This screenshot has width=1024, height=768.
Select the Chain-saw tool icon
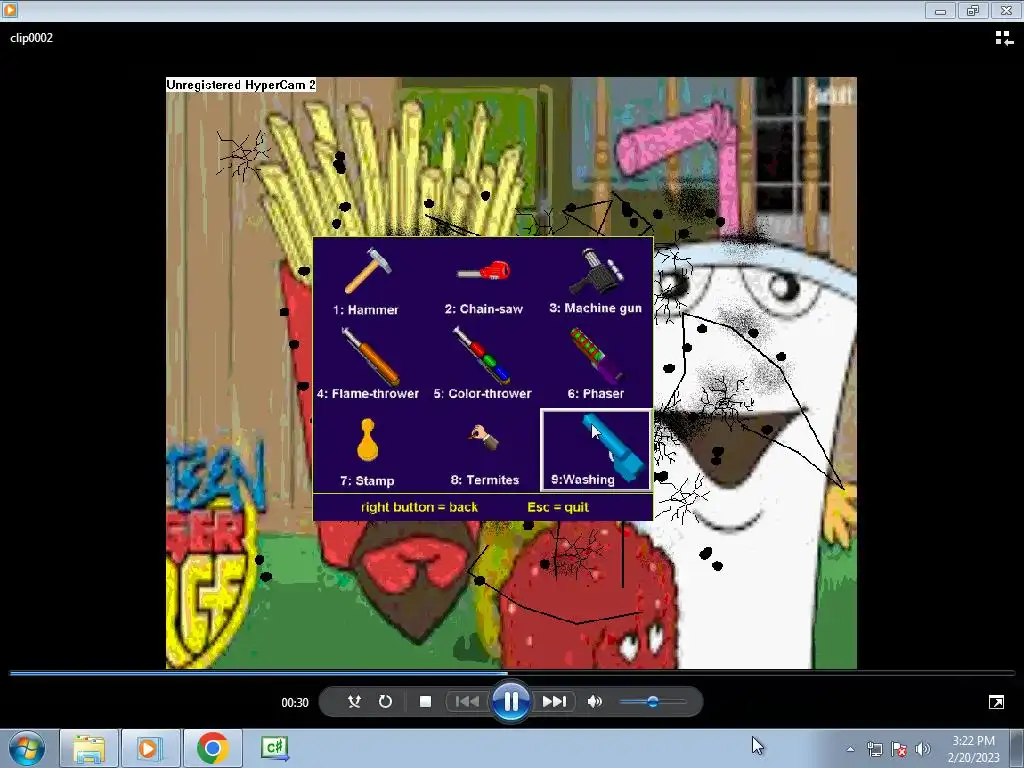pyautogui.click(x=484, y=271)
